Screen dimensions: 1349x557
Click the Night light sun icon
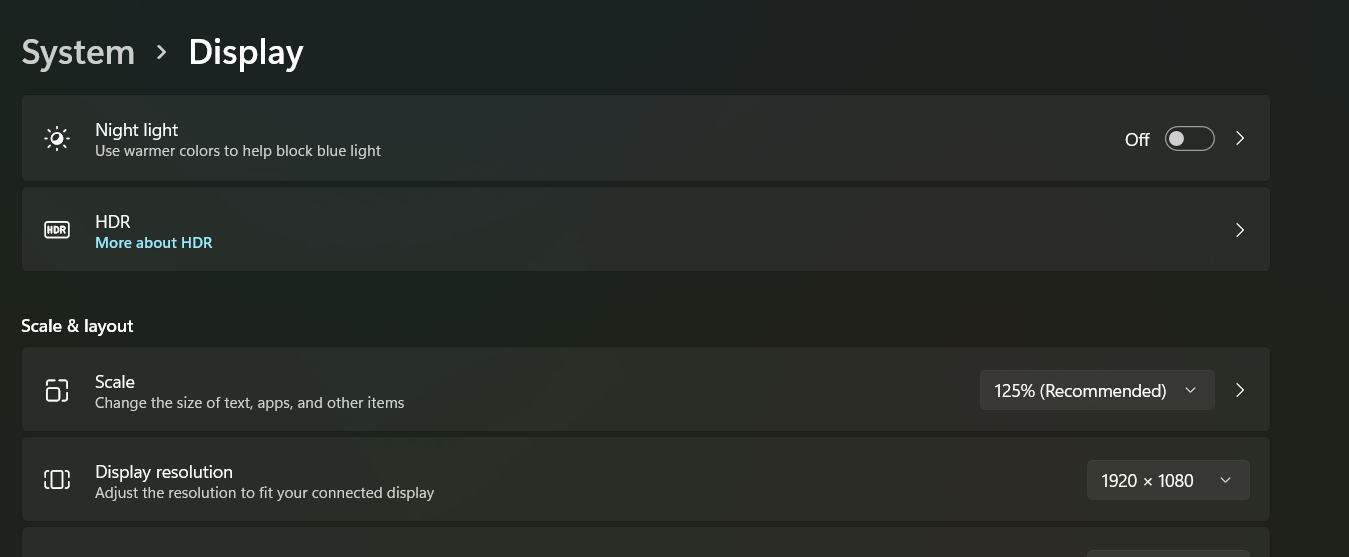tap(57, 139)
